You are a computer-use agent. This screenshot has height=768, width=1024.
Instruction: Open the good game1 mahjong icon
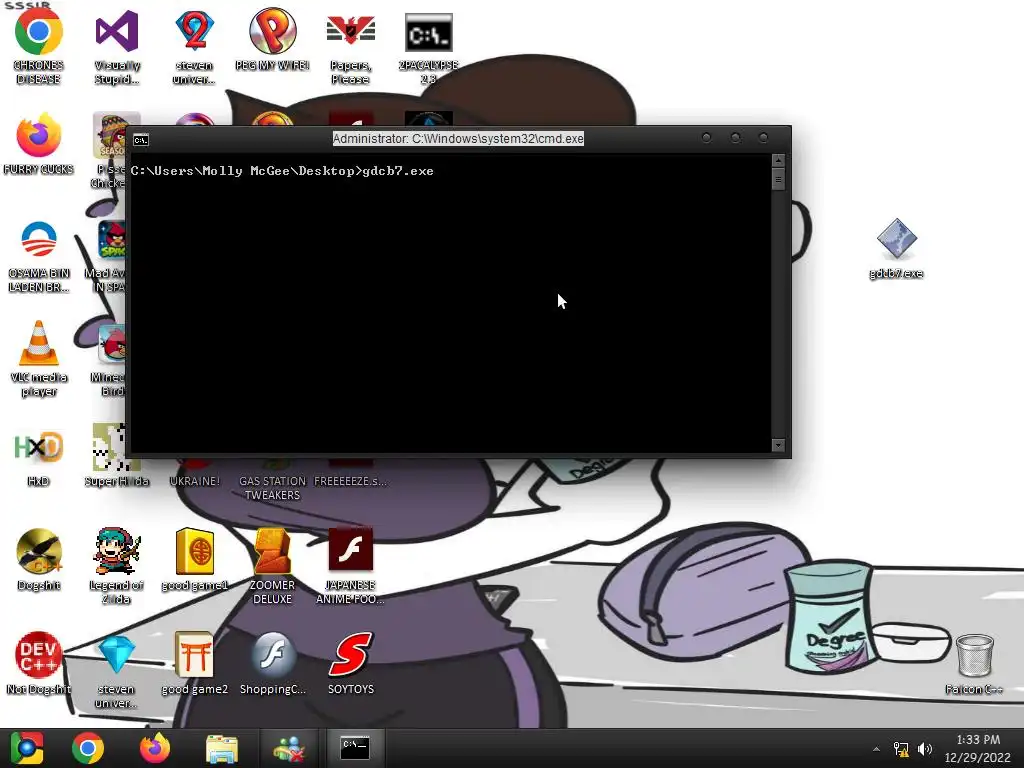pos(194,560)
